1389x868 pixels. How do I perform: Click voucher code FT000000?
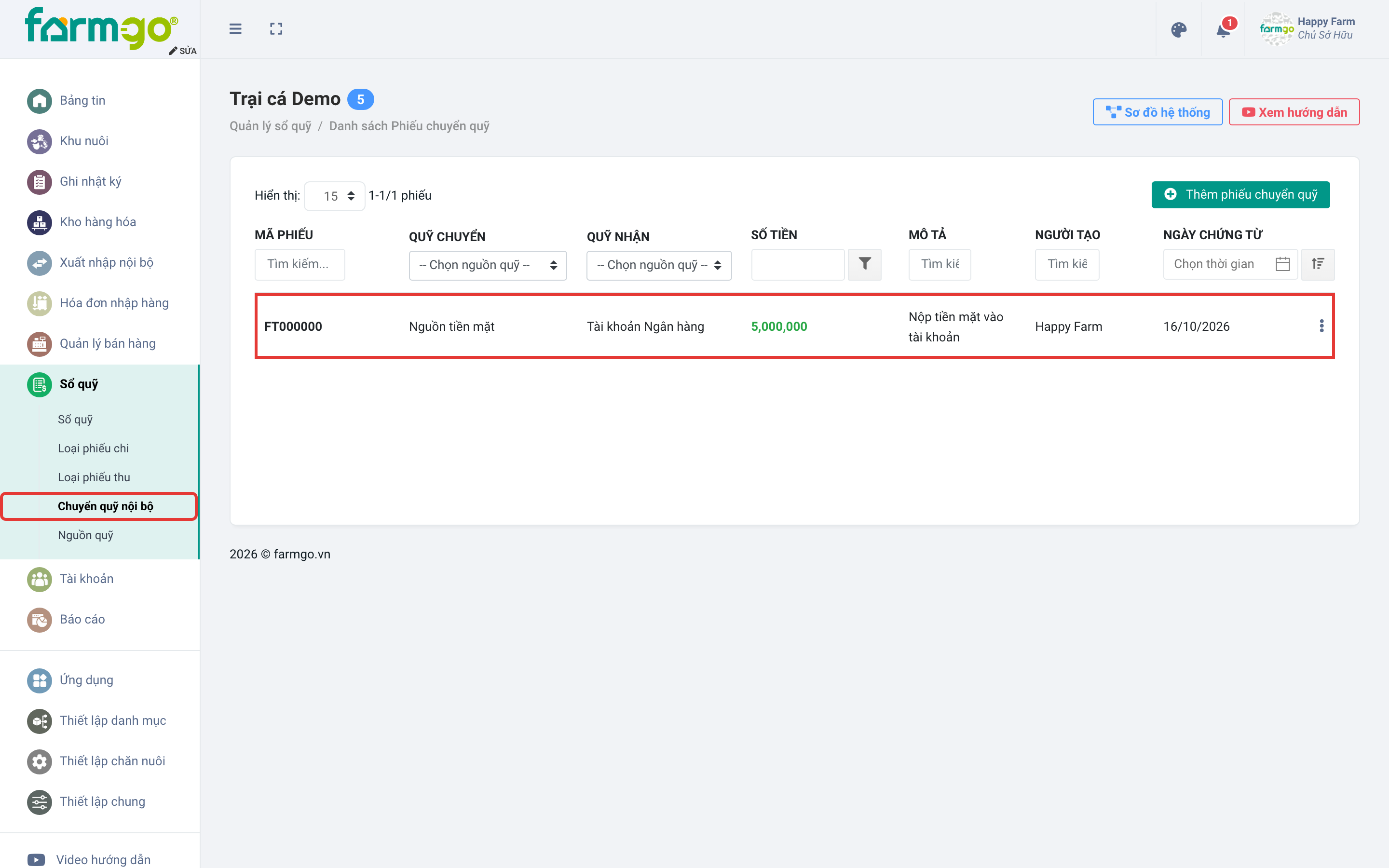pyautogui.click(x=293, y=326)
